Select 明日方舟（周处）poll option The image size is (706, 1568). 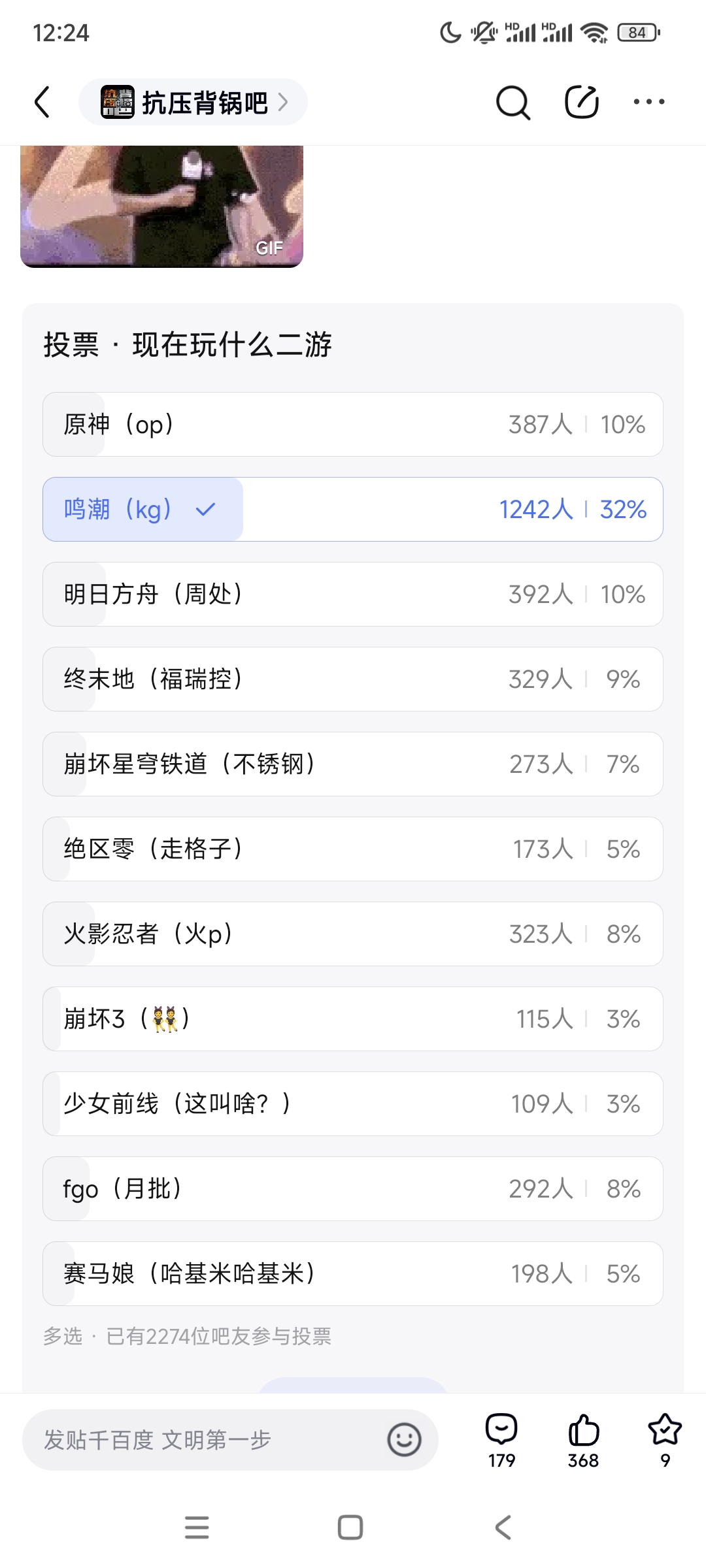[x=353, y=595]
